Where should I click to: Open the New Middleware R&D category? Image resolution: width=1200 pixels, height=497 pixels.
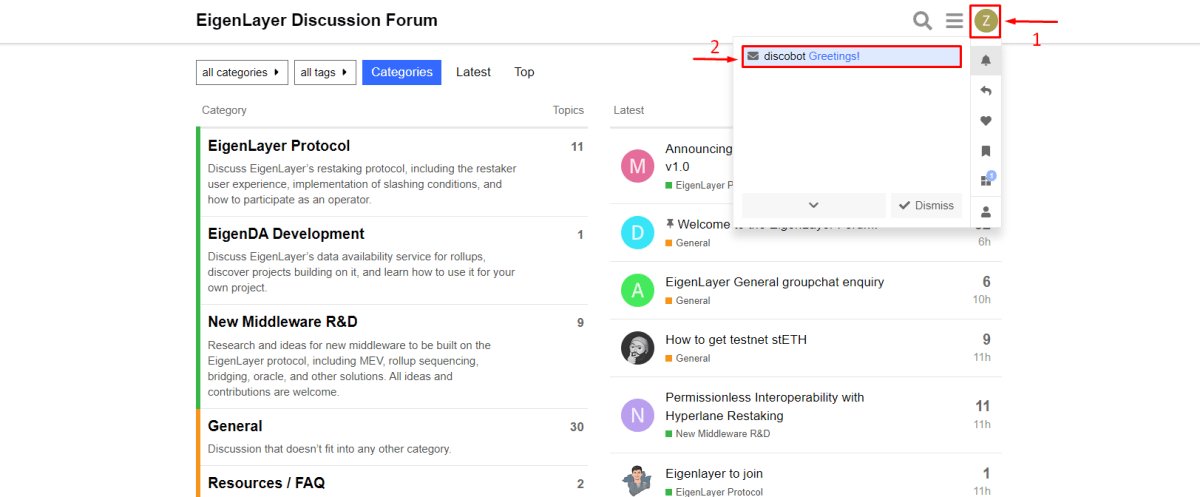click(x=283, y=322)
